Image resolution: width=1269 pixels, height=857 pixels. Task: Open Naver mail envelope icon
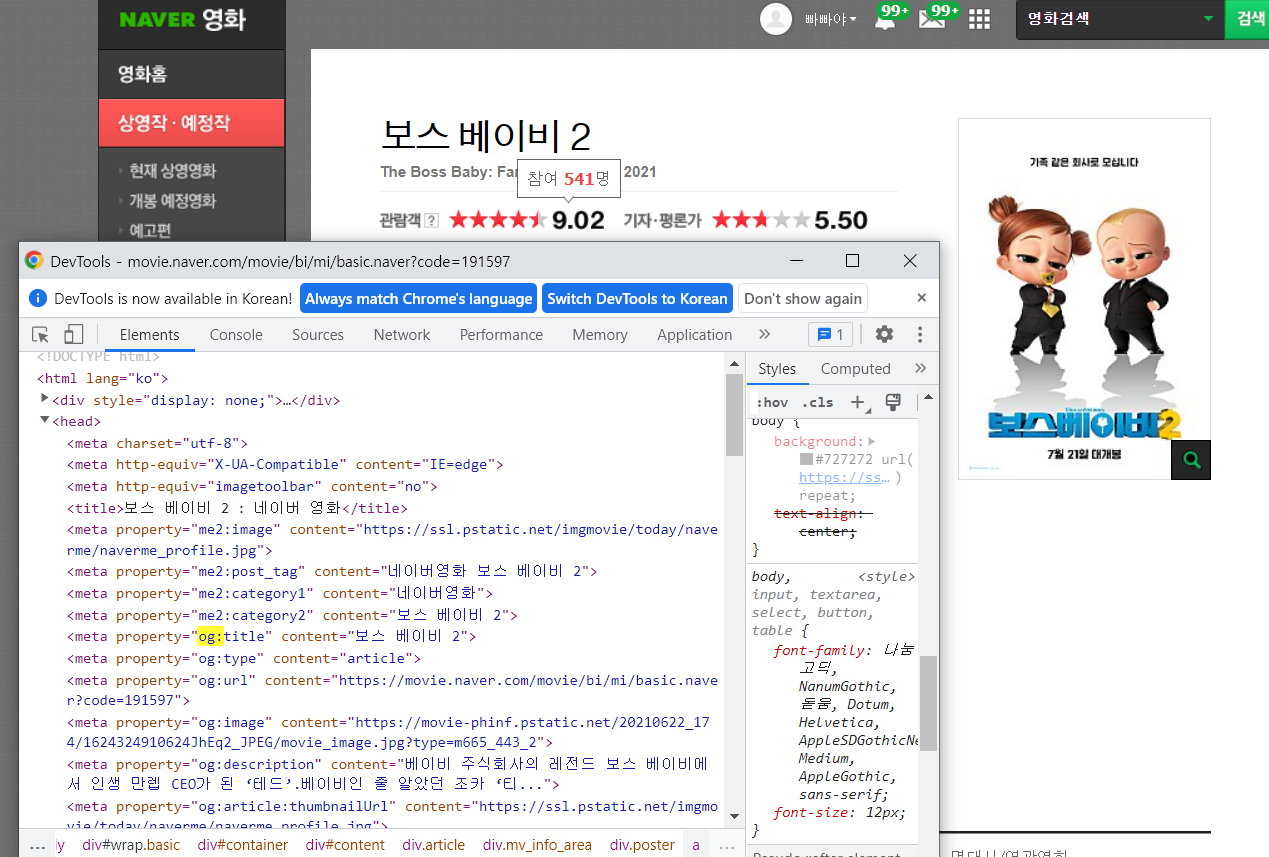point(931,20)
